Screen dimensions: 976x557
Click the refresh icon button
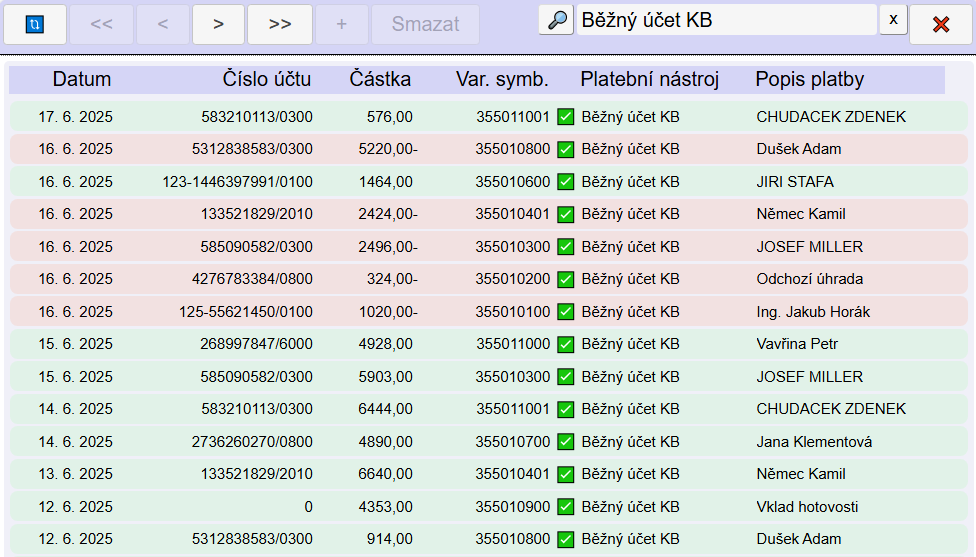click(35, 24)
